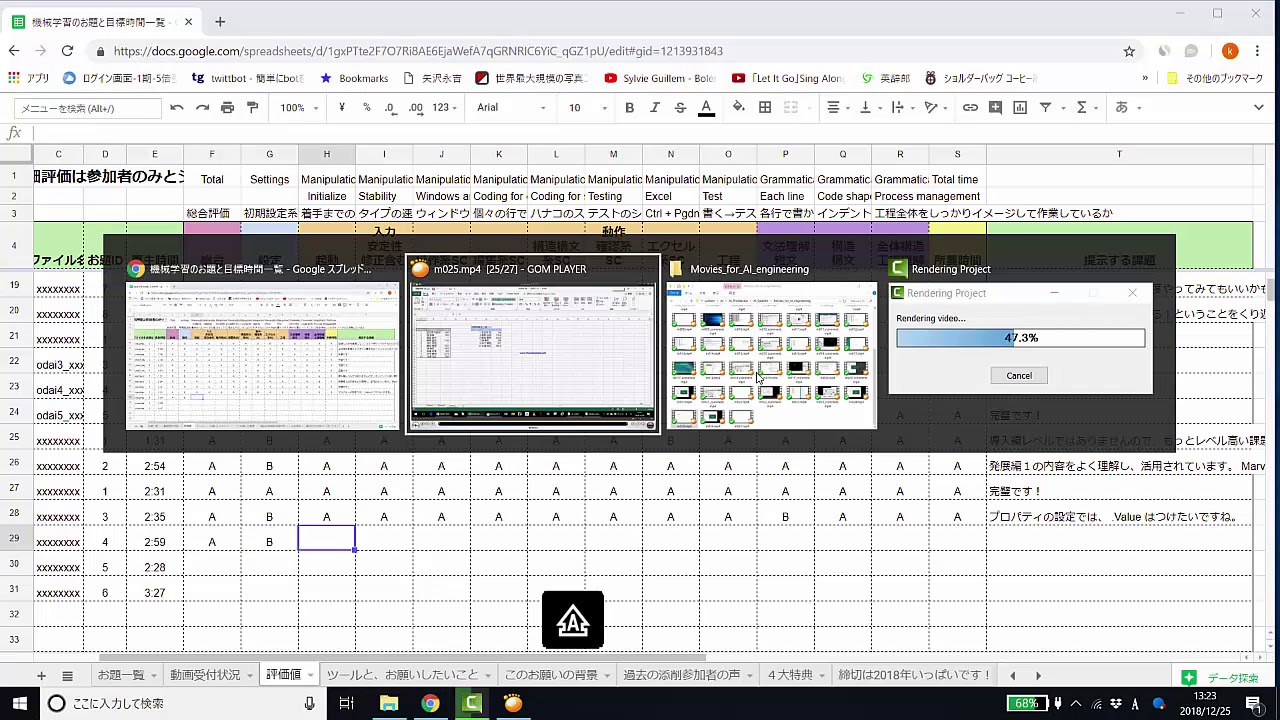Click the text color swatch icon
Image resolution: width=1280 pixels, height=720 pixels.
pyautogui.click(x=706, y=108)
